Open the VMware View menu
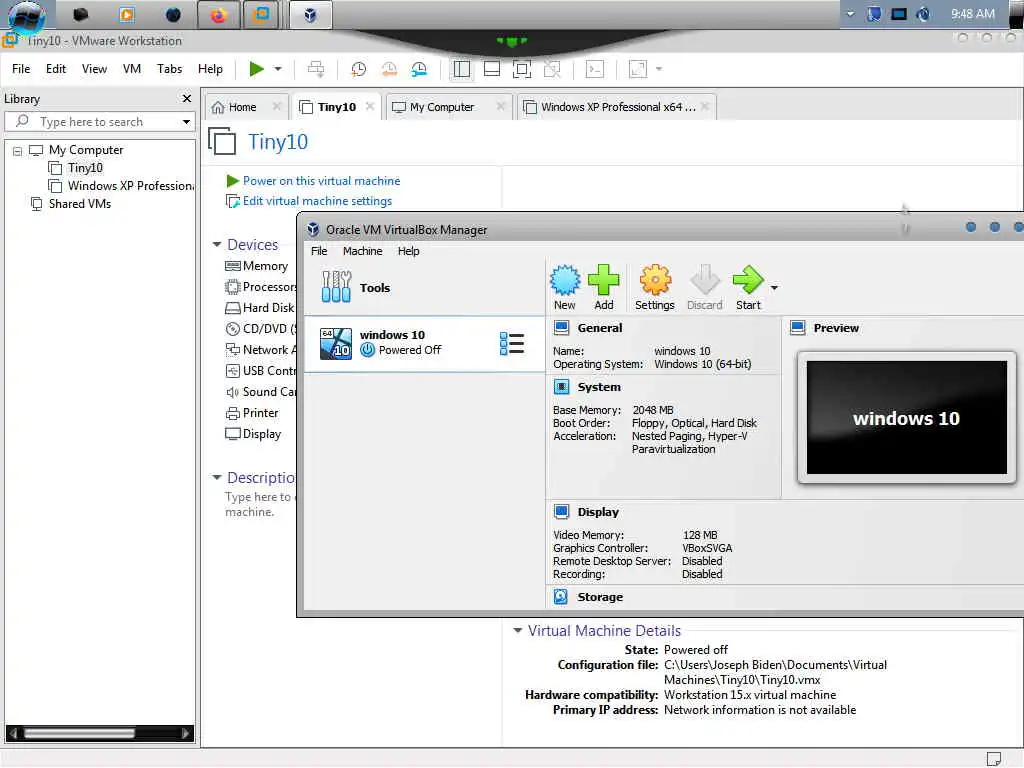1024x768 pixels. (94, 69)
